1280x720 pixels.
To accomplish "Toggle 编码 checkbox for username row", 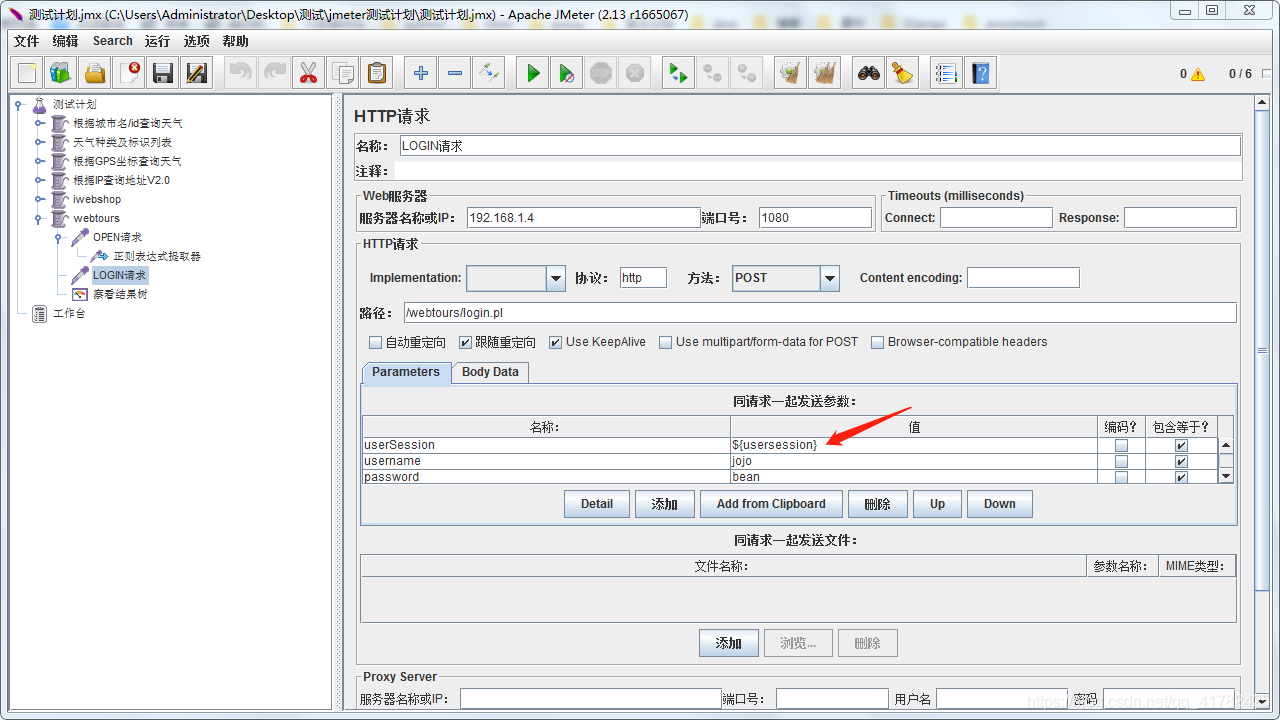I will (x=1121, y=461).
